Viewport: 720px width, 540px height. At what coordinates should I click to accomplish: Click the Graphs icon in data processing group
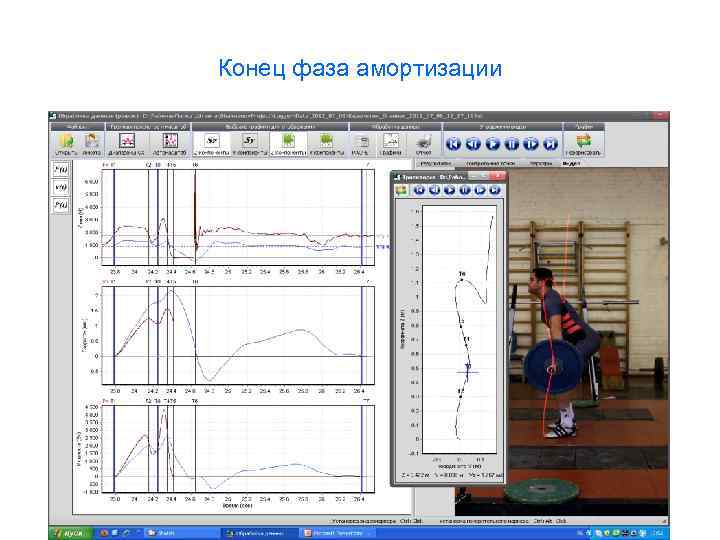point(391,141)
